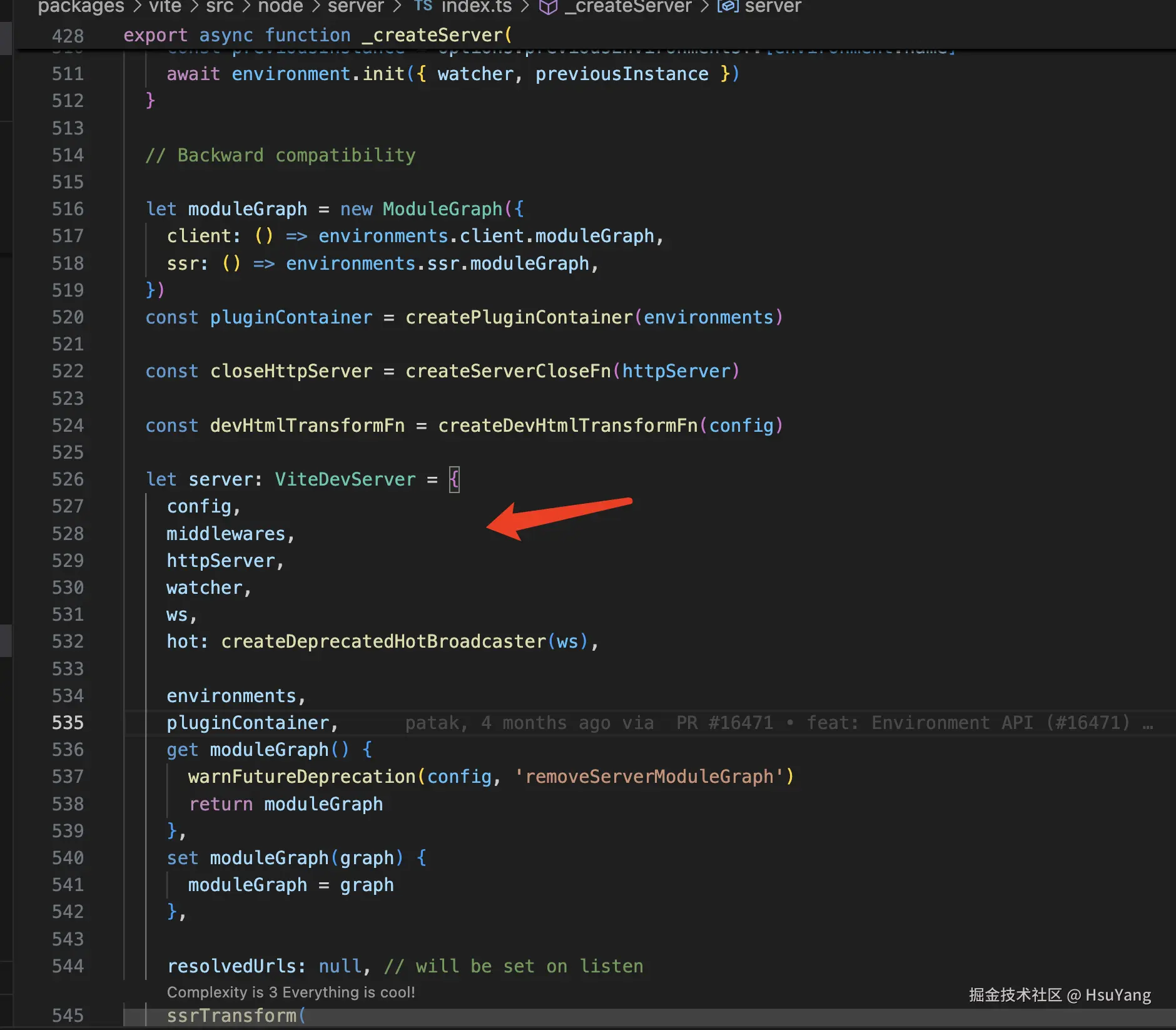The image size is (1176, 1030).
Task: Click the ViteDevServer type annotation
Action: [x=345, y=479]
